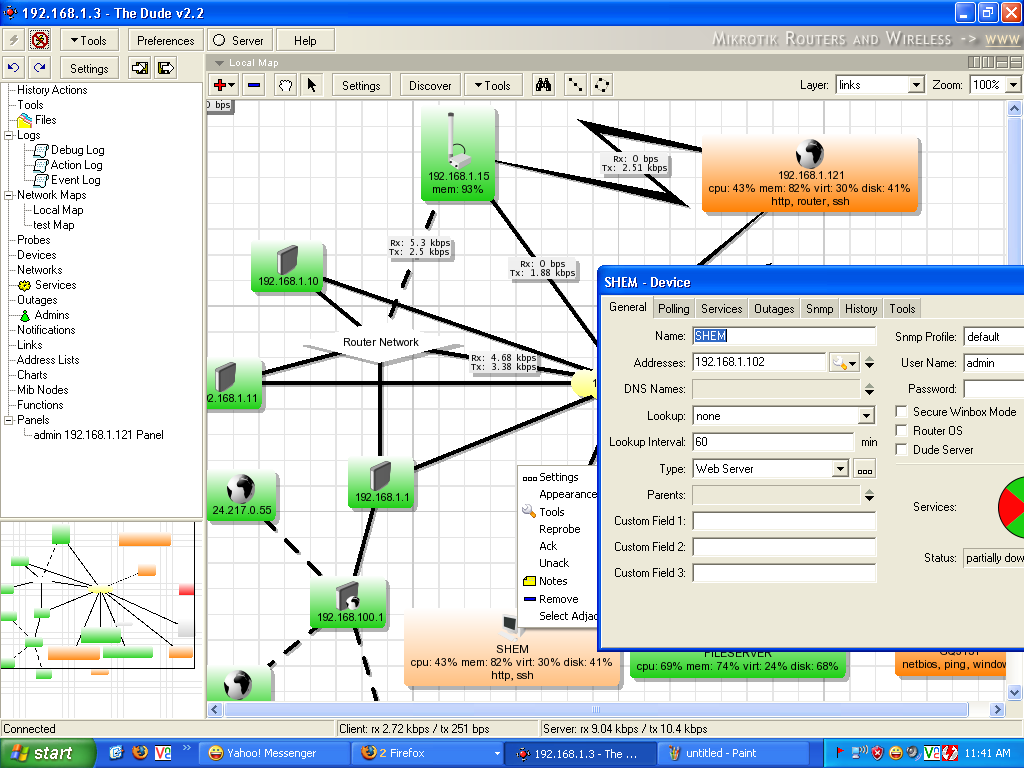Image resolution: width=1024 pixels, height=768 pixels.
Task: Switch to the Services tab in device window
Action: pos(721,309)
